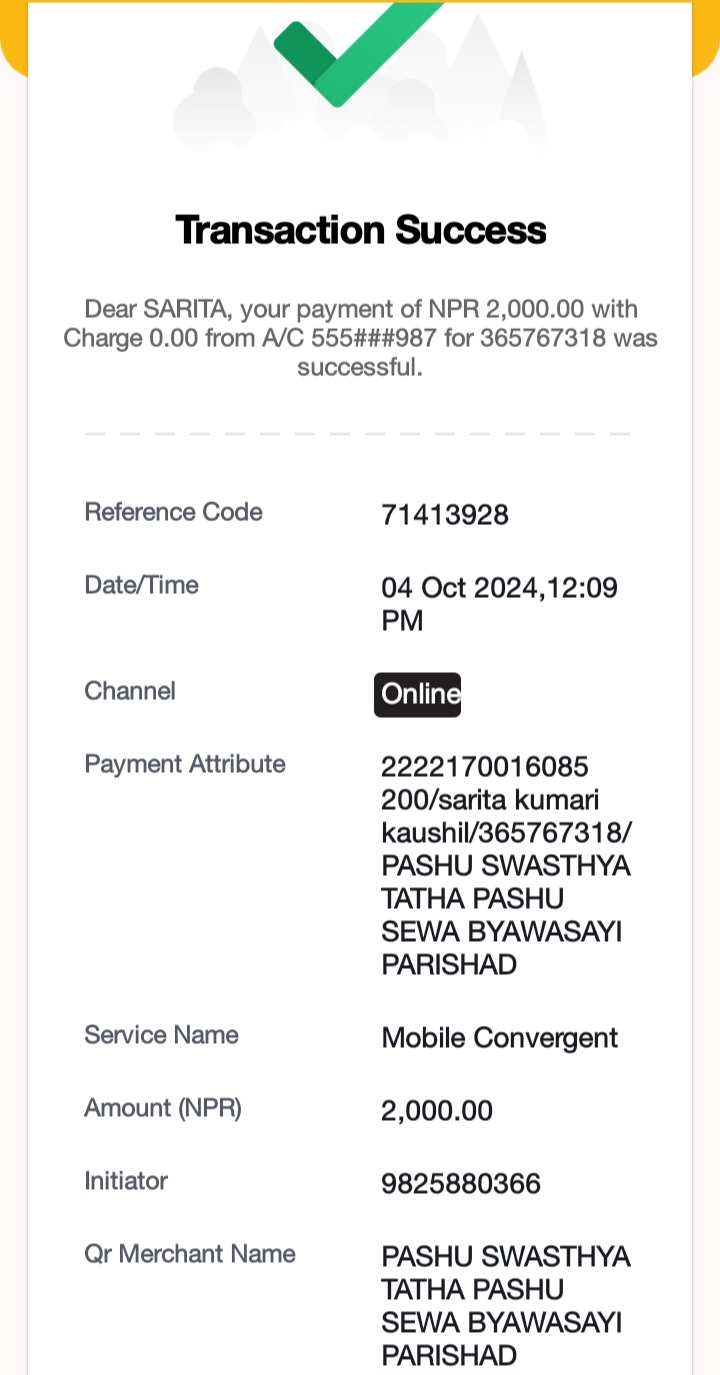Screen dimensions: 720x1375
Task: Tap the Date/Time label
Action: click(141, 585)
